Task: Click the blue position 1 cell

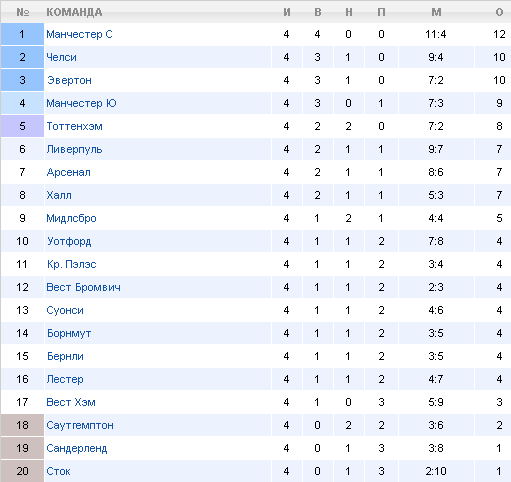Action: click(22, 34)
